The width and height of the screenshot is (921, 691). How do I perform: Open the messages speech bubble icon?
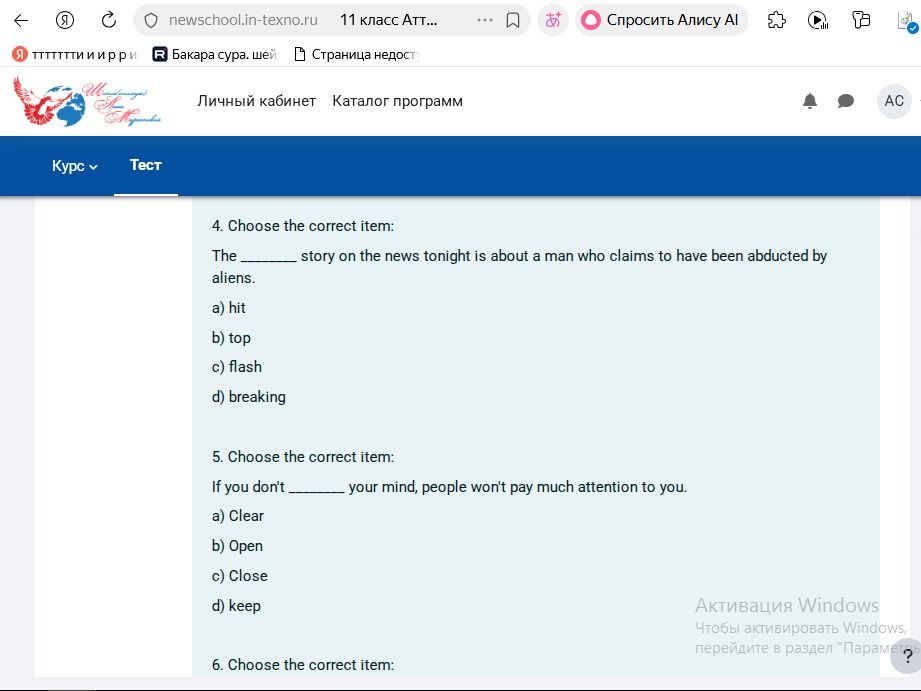click(845, 101)
